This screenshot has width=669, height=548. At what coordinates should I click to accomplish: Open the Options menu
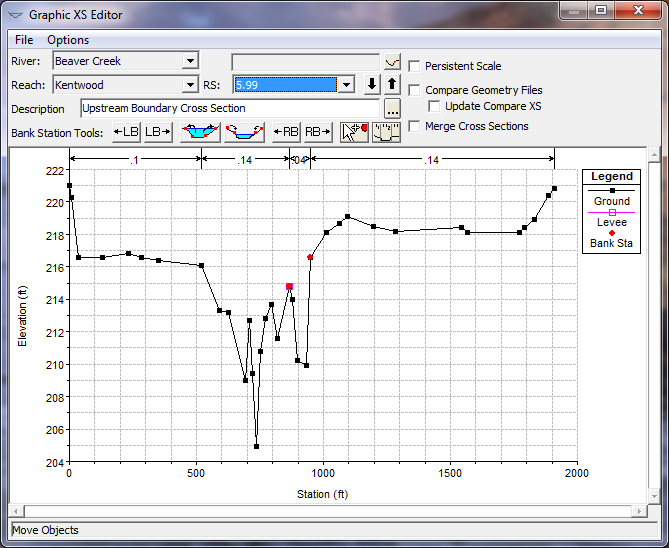(x=68, y=40)
